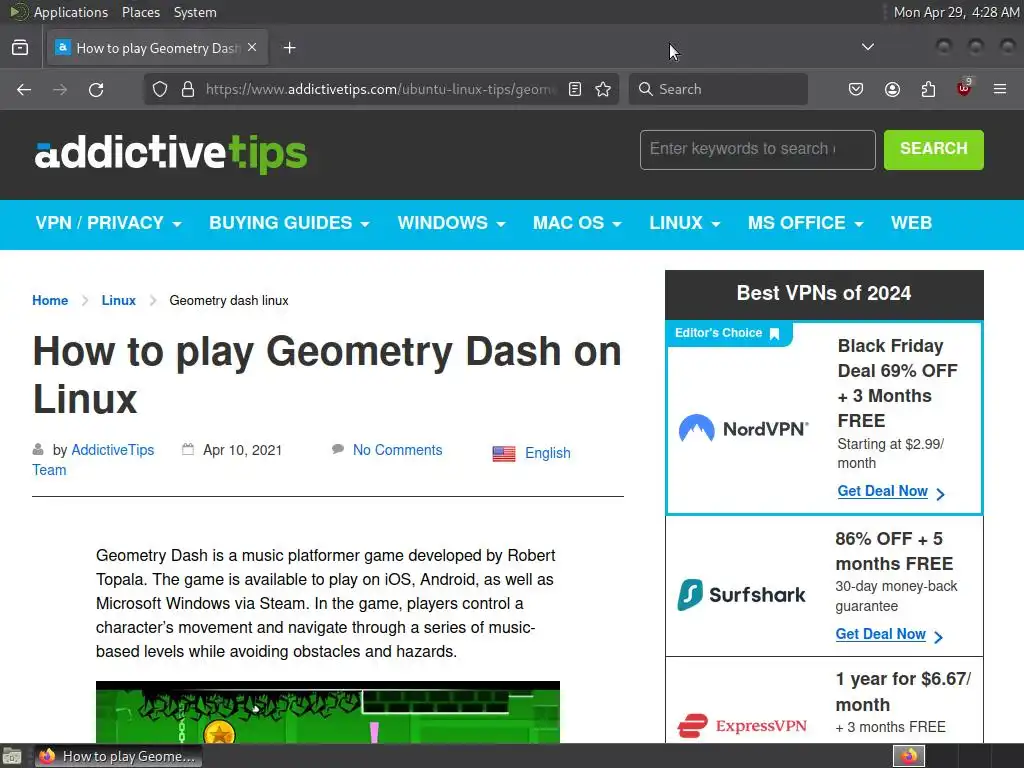Open the No Comments link
The image size is (1024, 768).
(x=398, y=450)
